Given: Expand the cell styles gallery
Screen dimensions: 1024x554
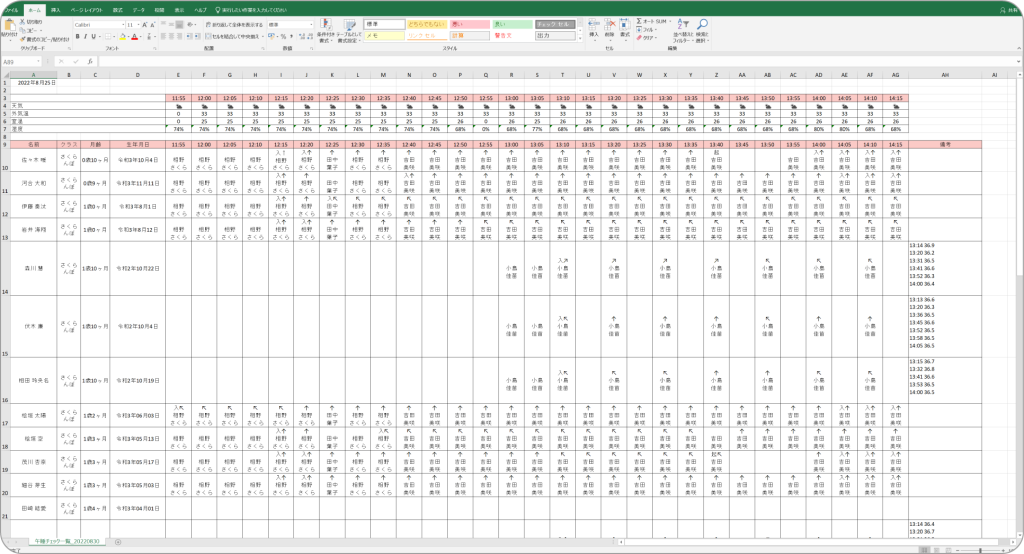Looking at the screenshot, I should coord(581,39).
